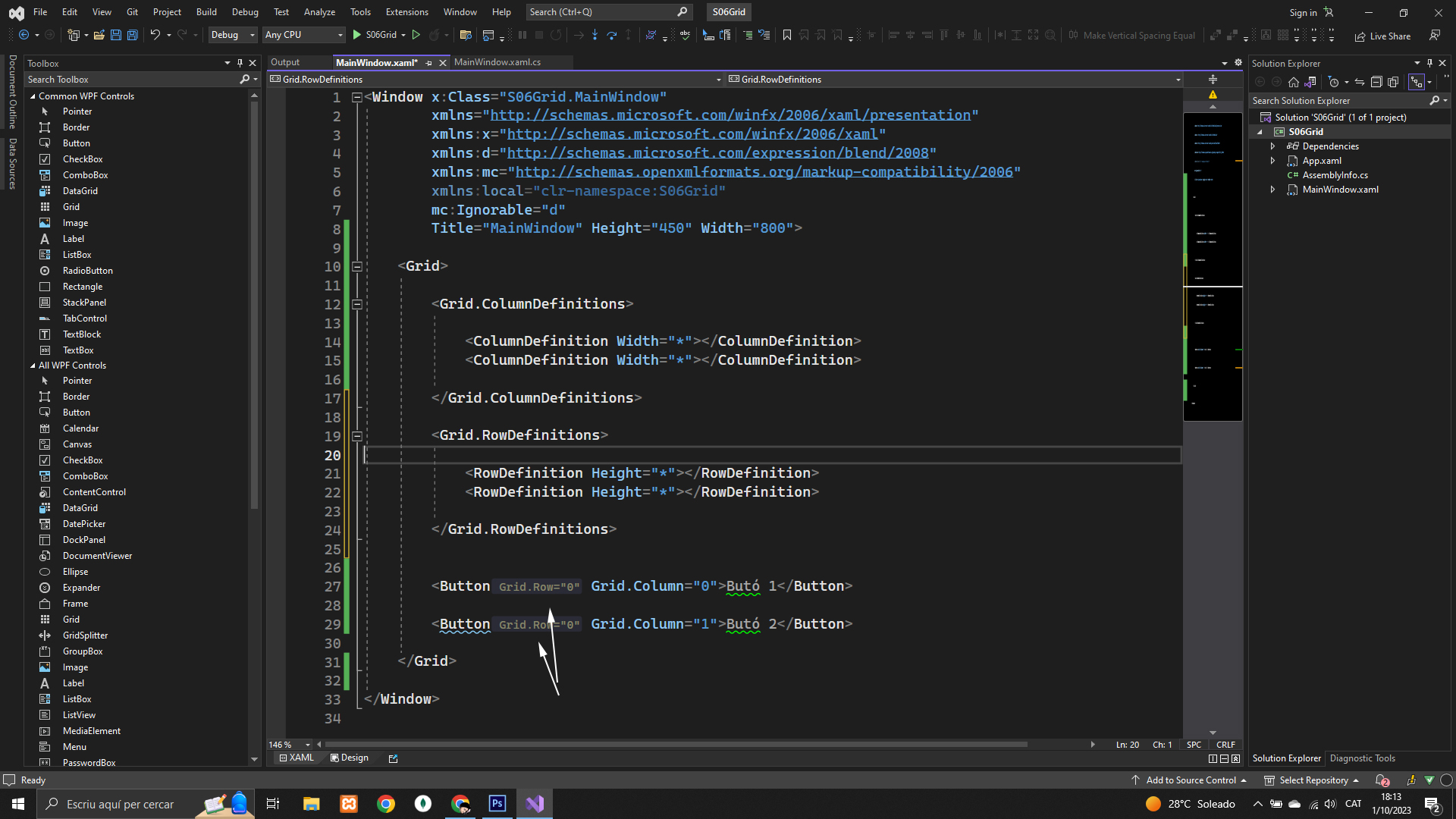Collapse Grid.RowDefinitions code fold at line 19
The height and width of the screenshot is (819, 1456).
(356, 436)
